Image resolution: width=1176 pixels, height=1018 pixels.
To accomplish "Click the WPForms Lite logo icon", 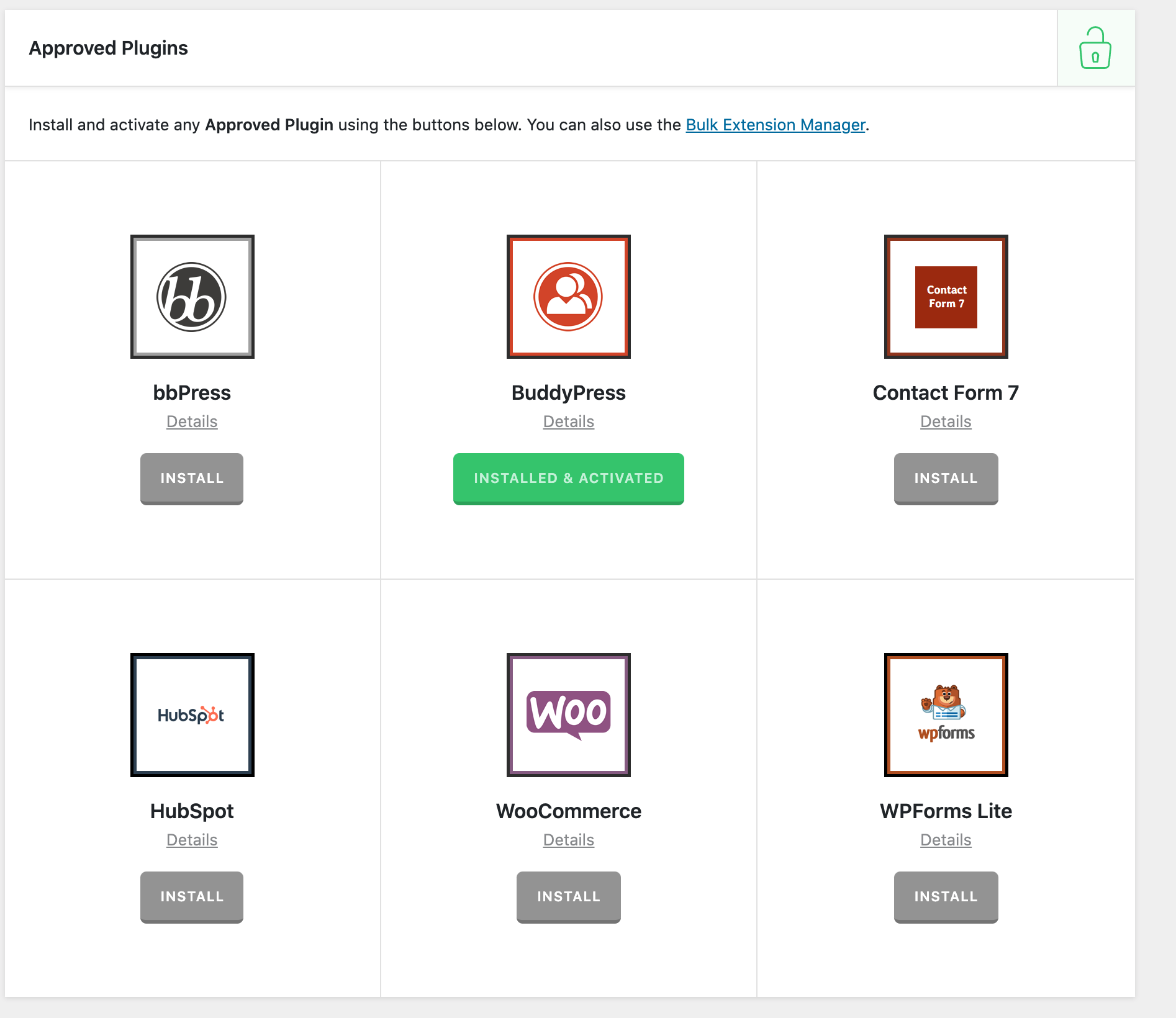I will coord(946,715).
